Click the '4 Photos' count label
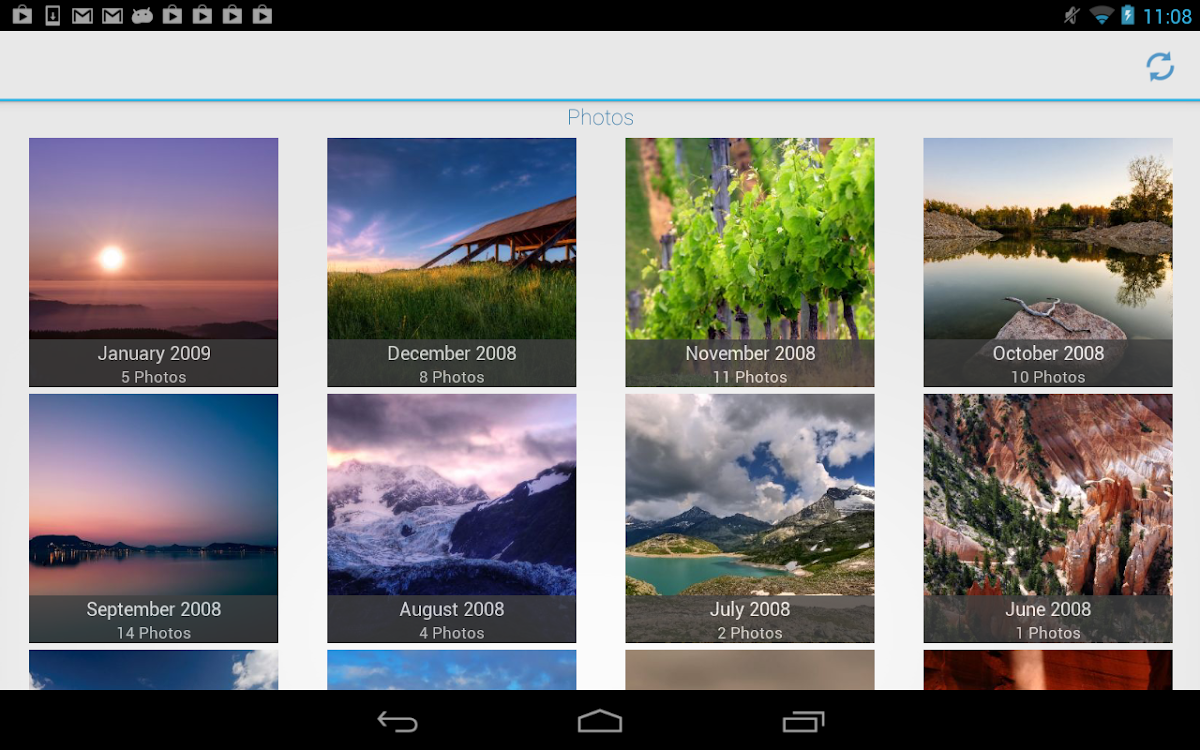 click(452, 633)
